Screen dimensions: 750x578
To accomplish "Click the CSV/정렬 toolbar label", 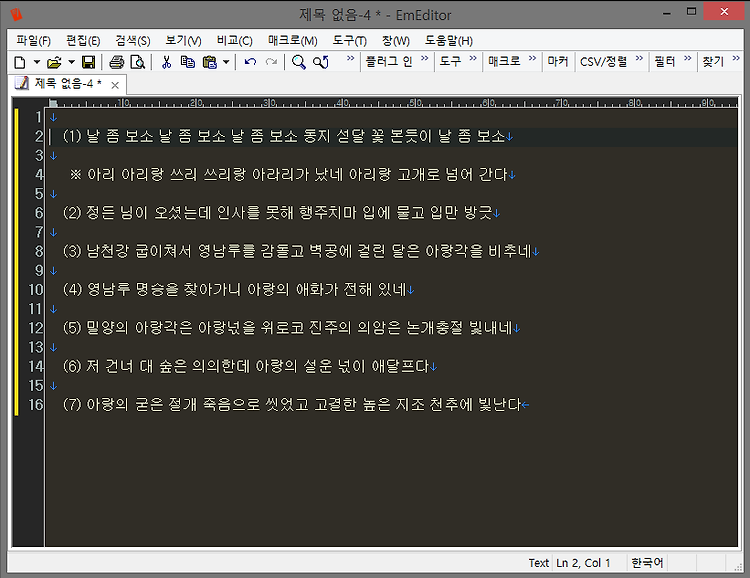I will pos(603,62).
